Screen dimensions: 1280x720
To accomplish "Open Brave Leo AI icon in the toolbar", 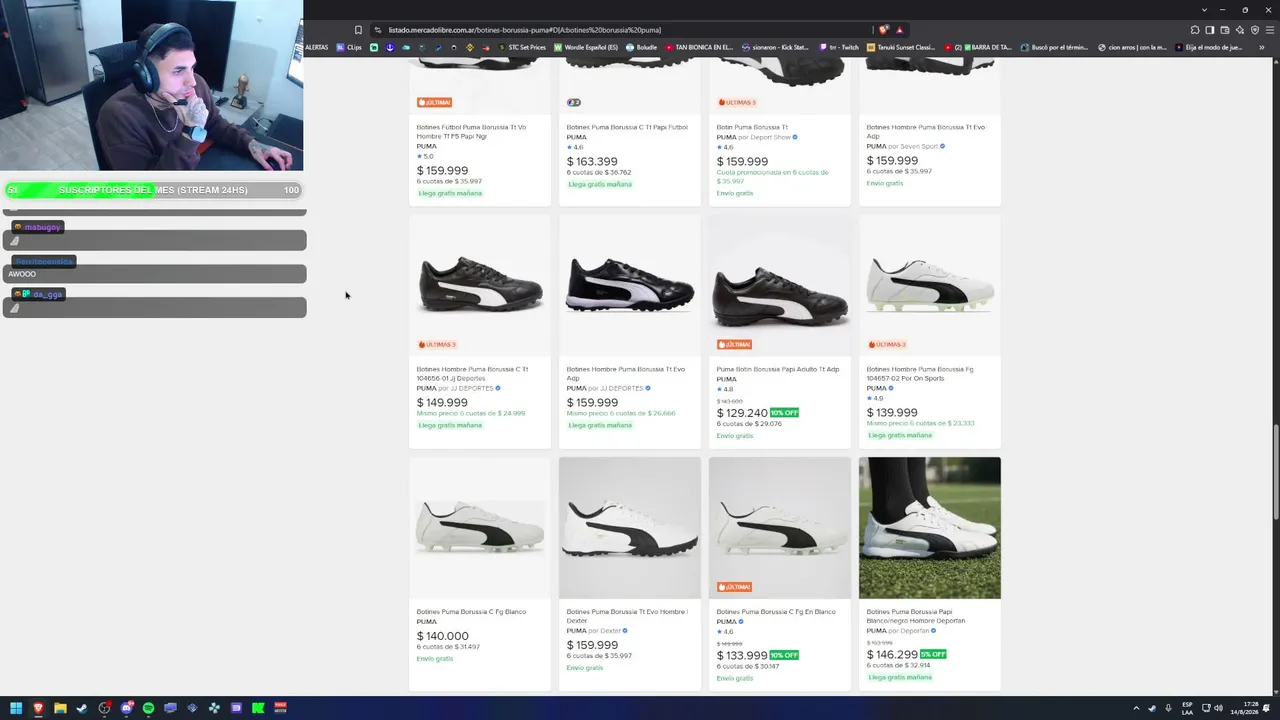I will click(x=1240, y=30).
